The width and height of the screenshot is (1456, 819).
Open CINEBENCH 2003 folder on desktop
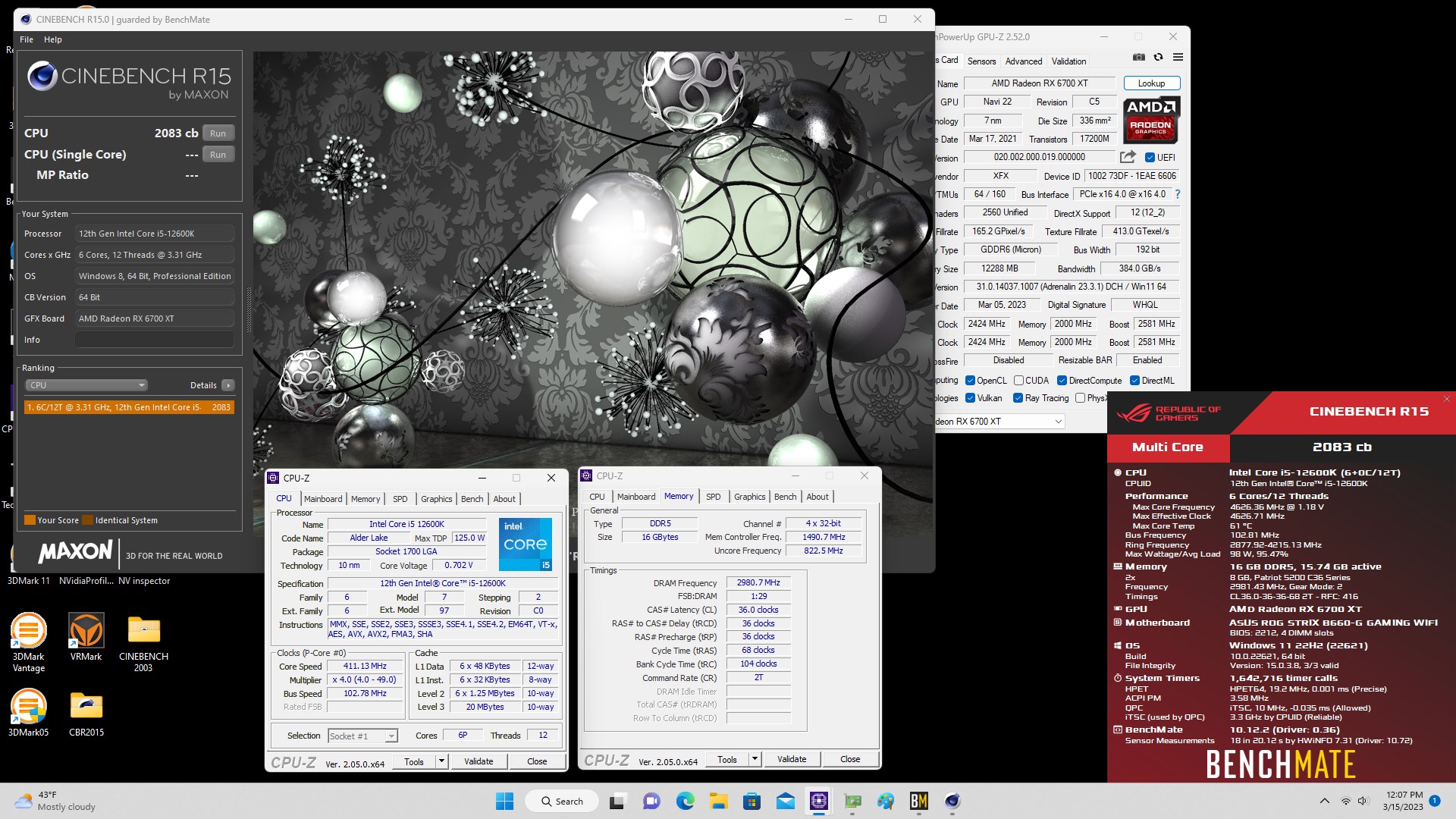(143, 643)
